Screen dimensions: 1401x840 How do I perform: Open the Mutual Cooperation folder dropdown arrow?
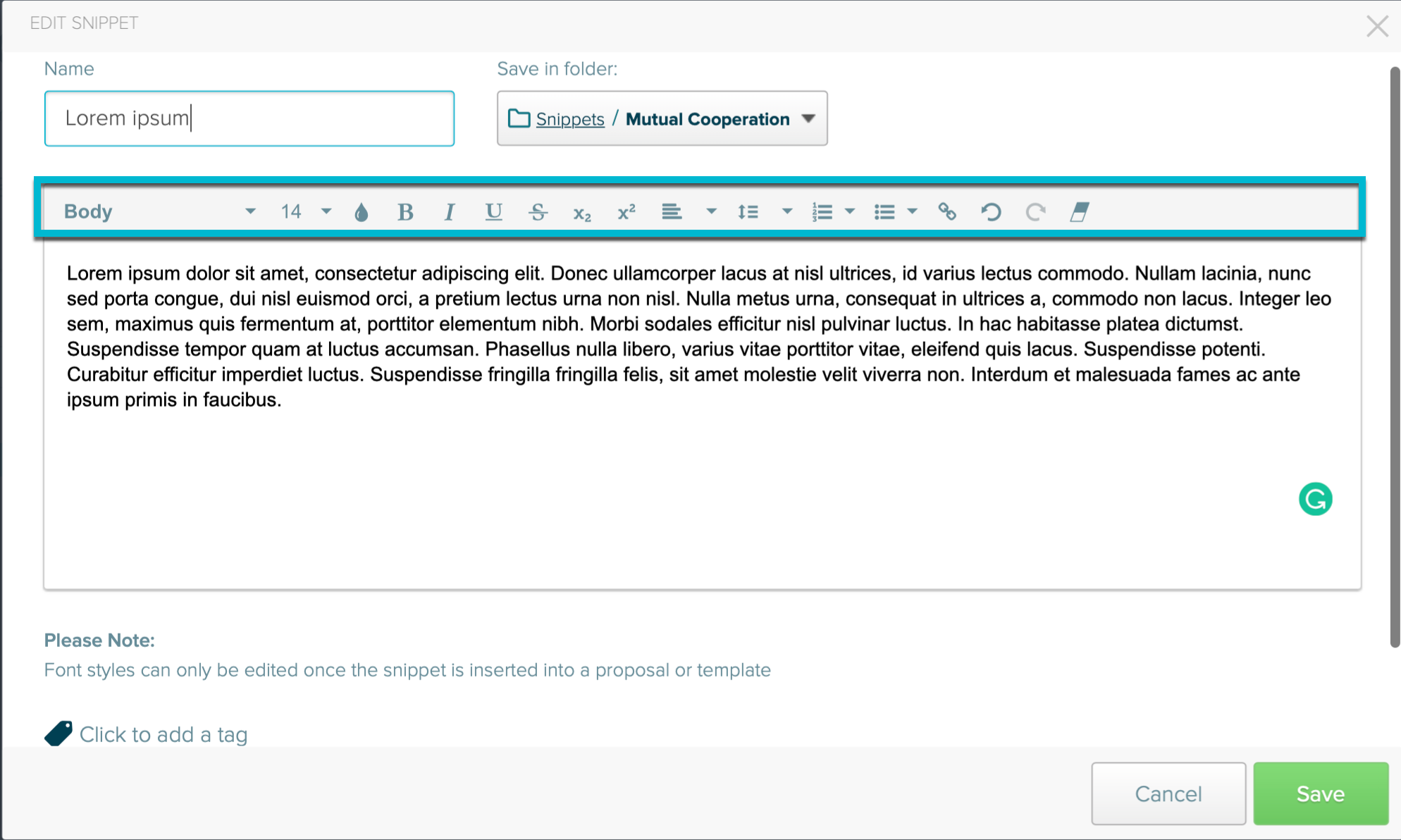808,118
